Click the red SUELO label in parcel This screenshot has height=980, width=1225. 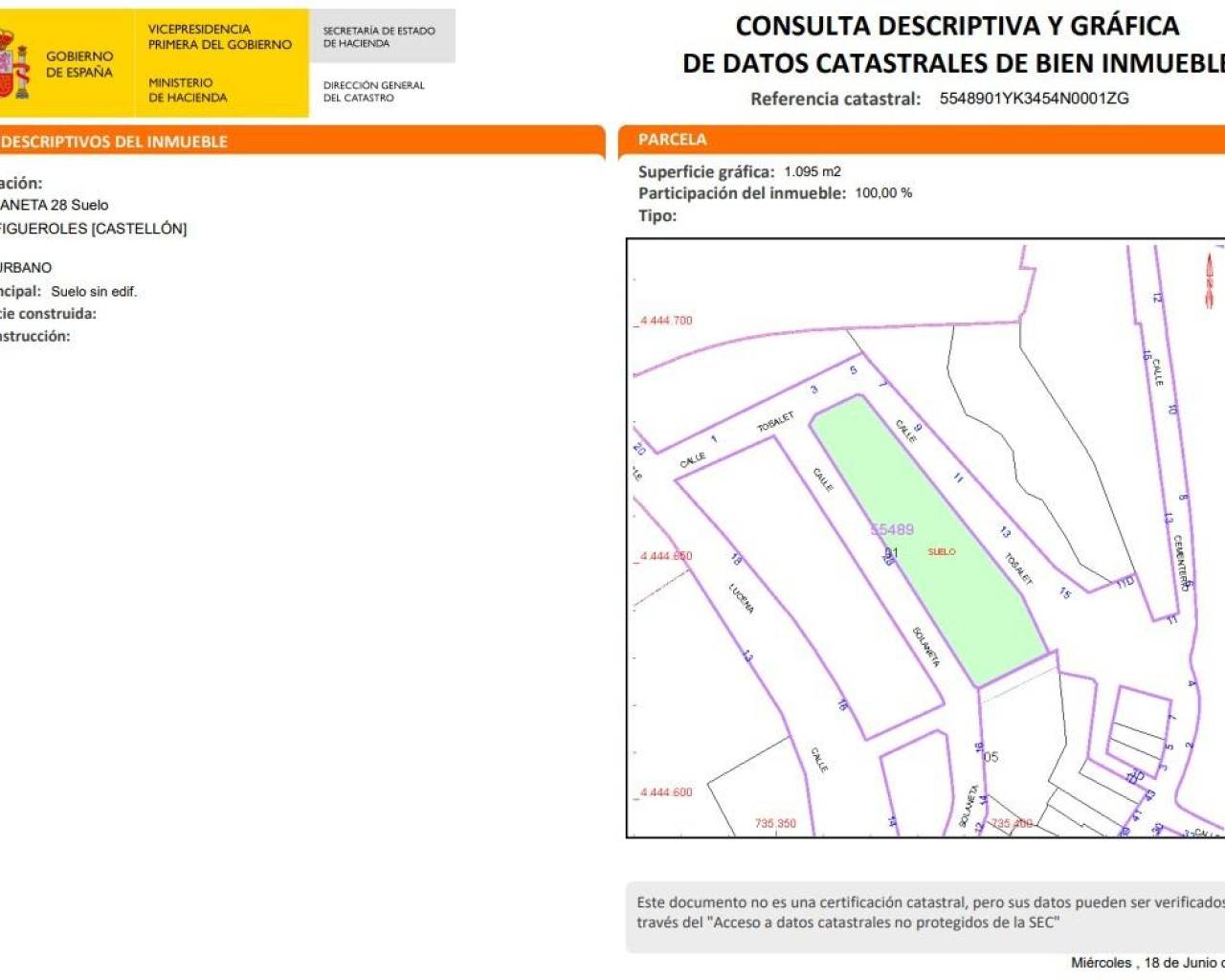(942, 552)
